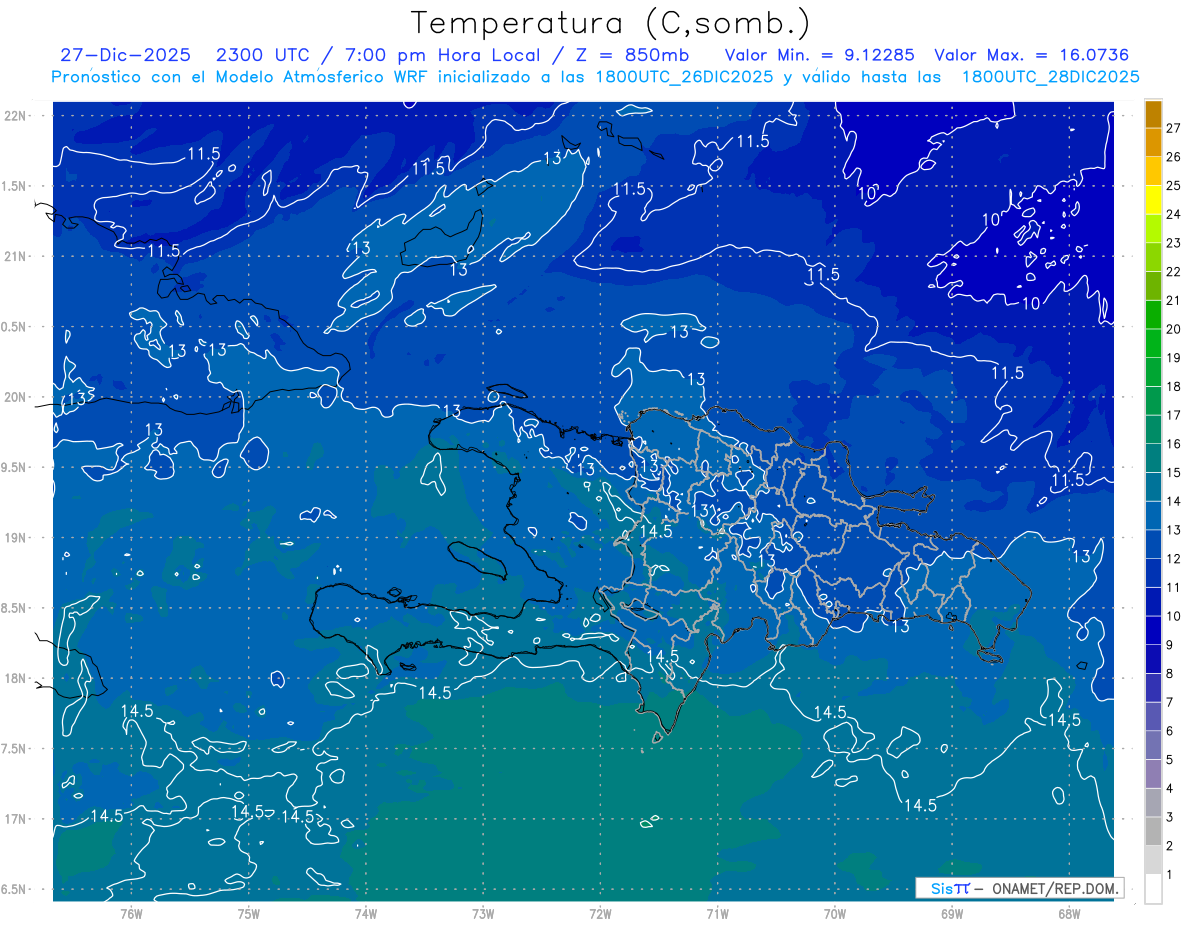This screenshot has width=1200, height=927.
Task: Click color scale value 25
Action: [1174, 185]
